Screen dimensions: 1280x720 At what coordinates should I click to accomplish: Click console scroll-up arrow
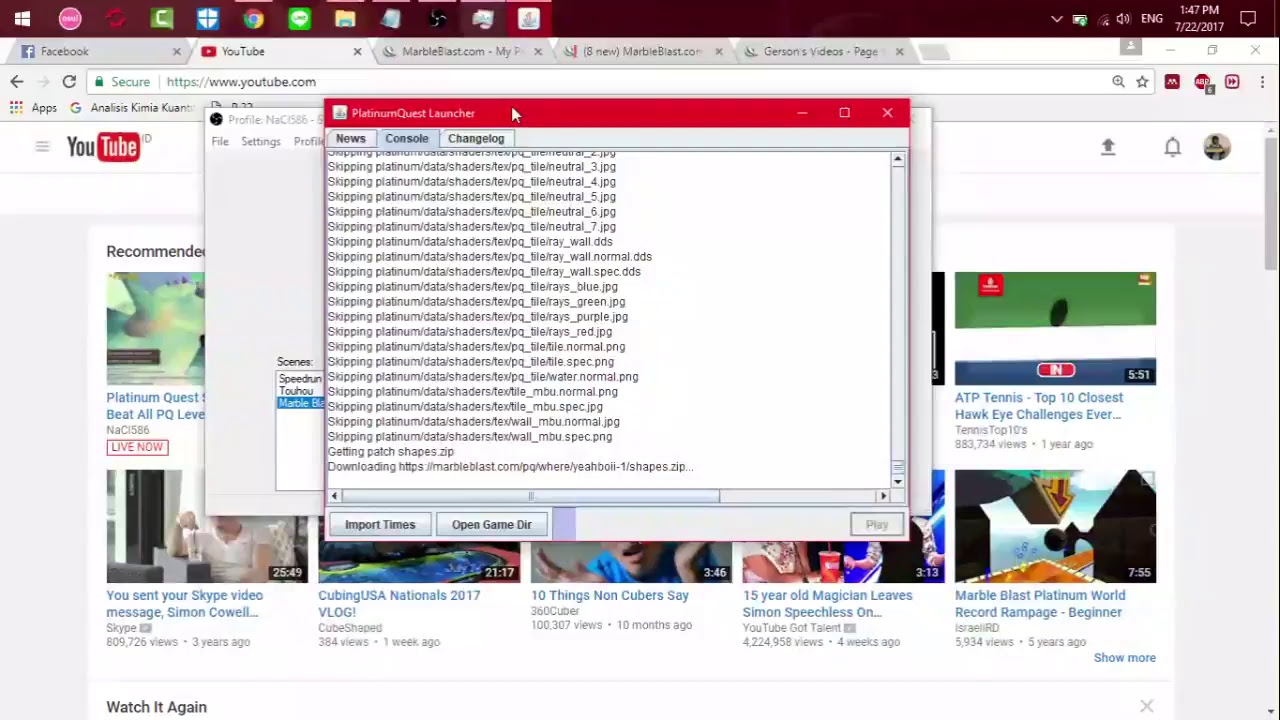[898, 160]
